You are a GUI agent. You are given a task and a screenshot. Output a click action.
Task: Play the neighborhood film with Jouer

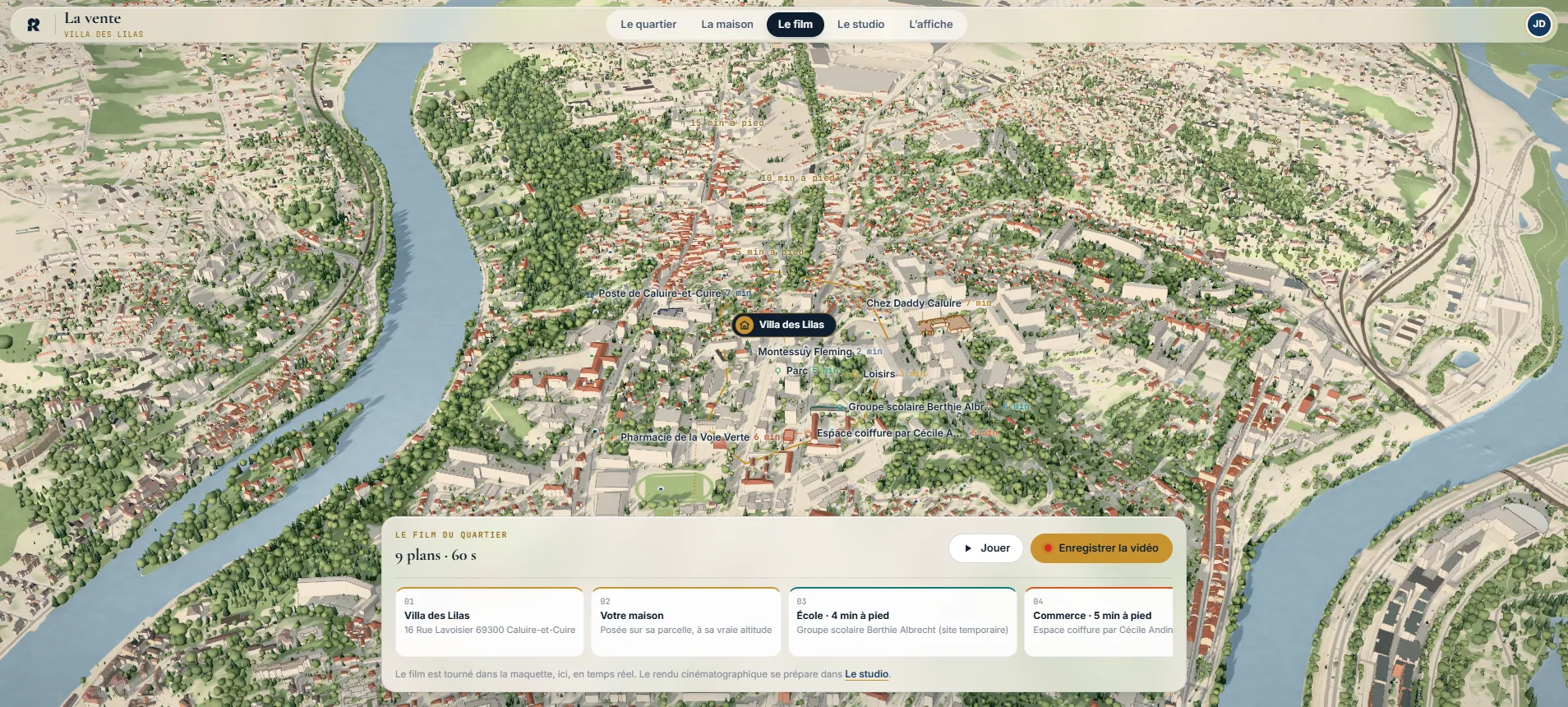pyautogui.click(x=986, y=548)
